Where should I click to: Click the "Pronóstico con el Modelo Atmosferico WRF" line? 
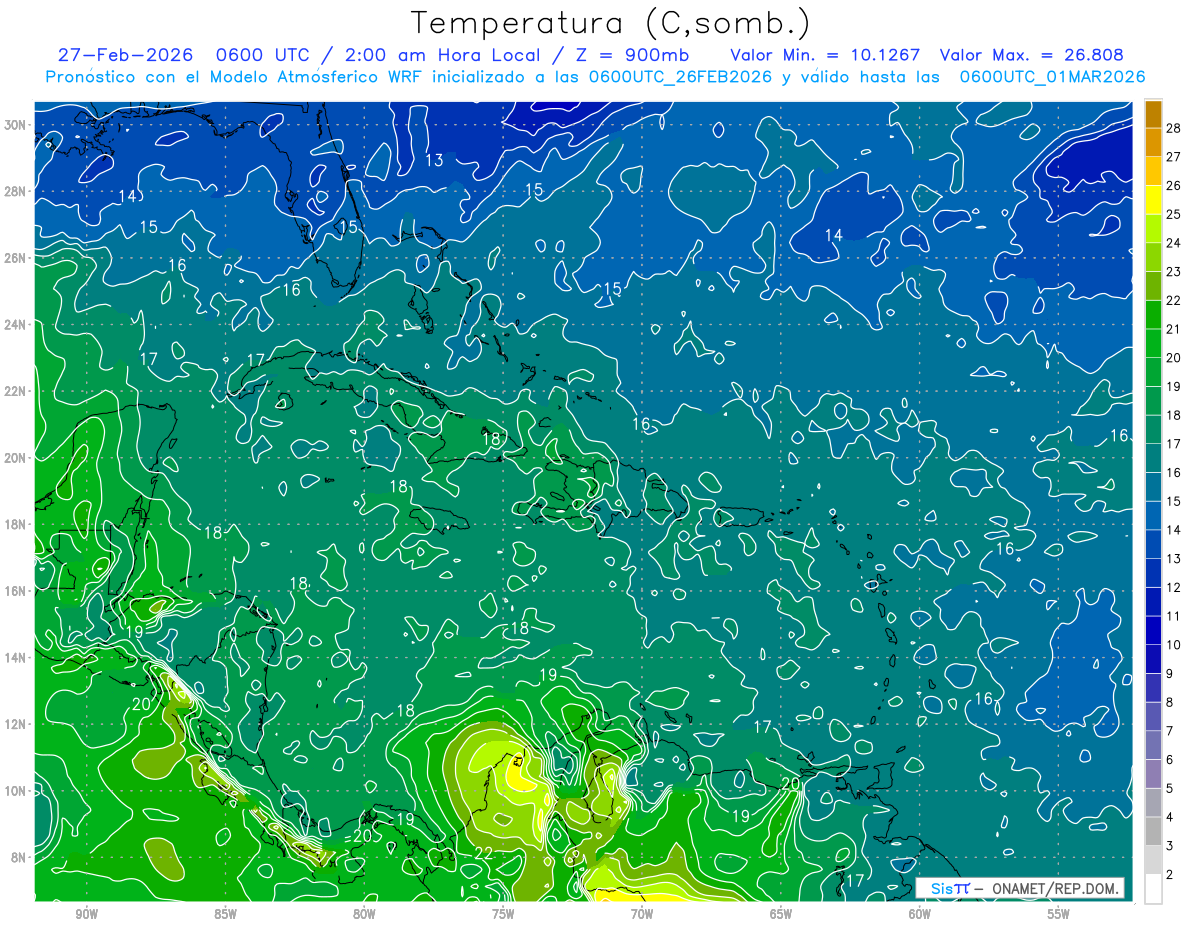[x=596, y=77]
